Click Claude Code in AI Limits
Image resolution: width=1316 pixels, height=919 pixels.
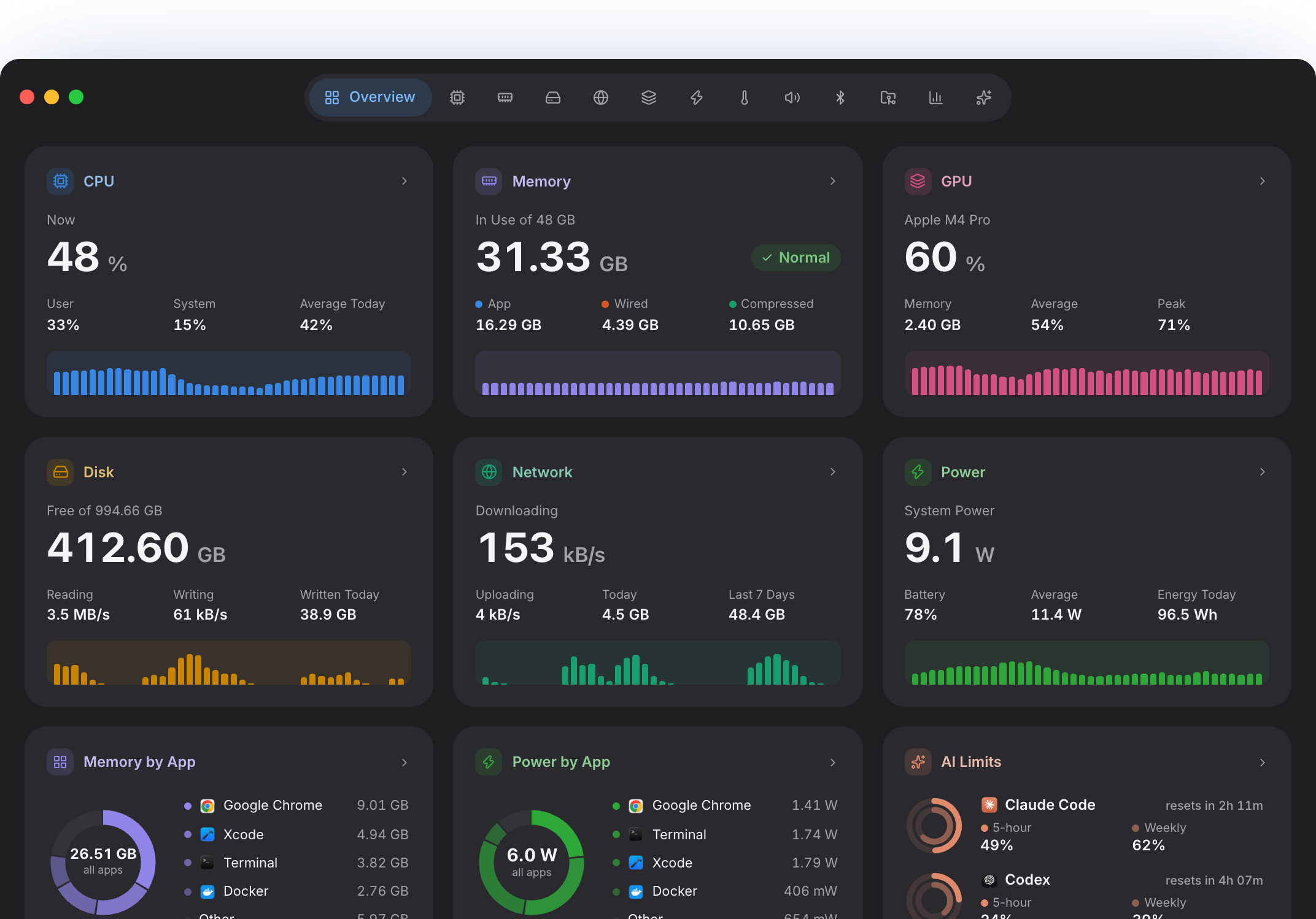(x=1050, y=805)
